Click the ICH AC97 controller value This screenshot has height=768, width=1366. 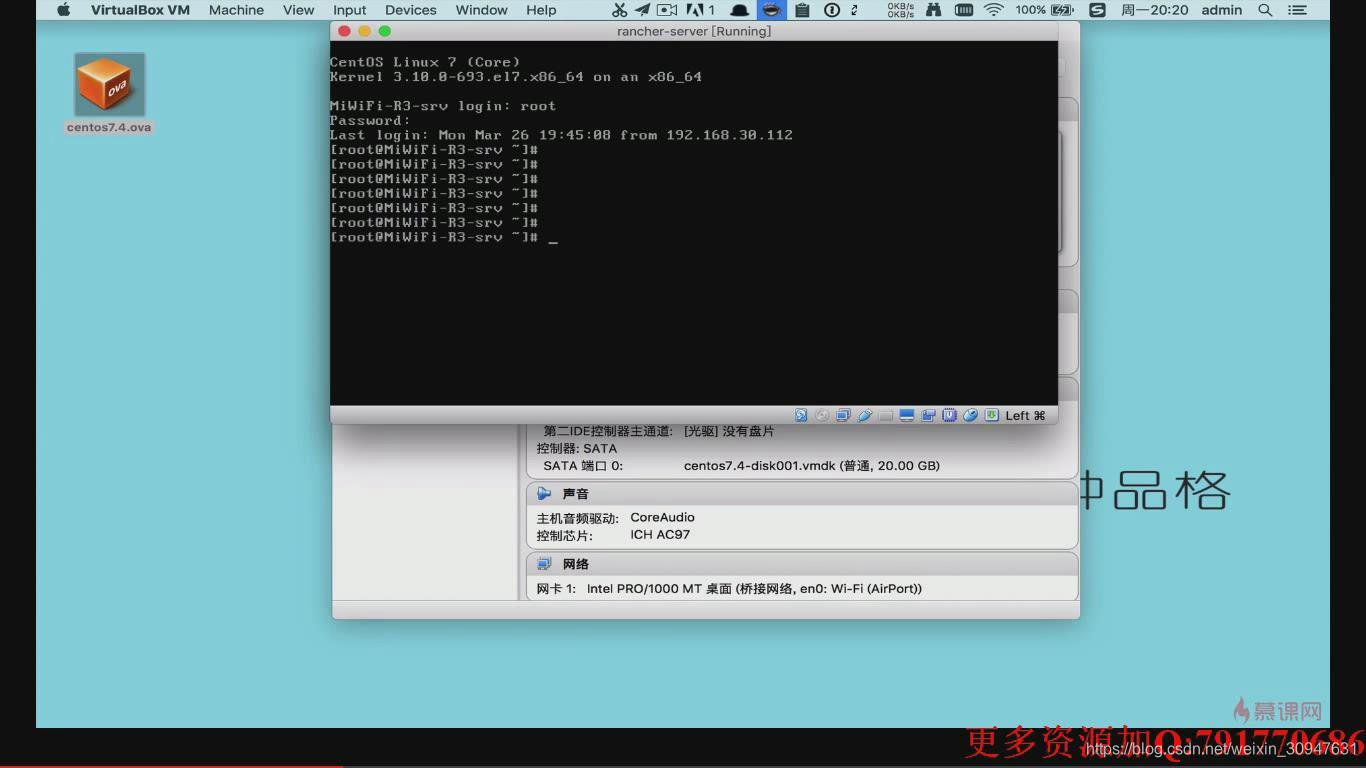point(660,535)
